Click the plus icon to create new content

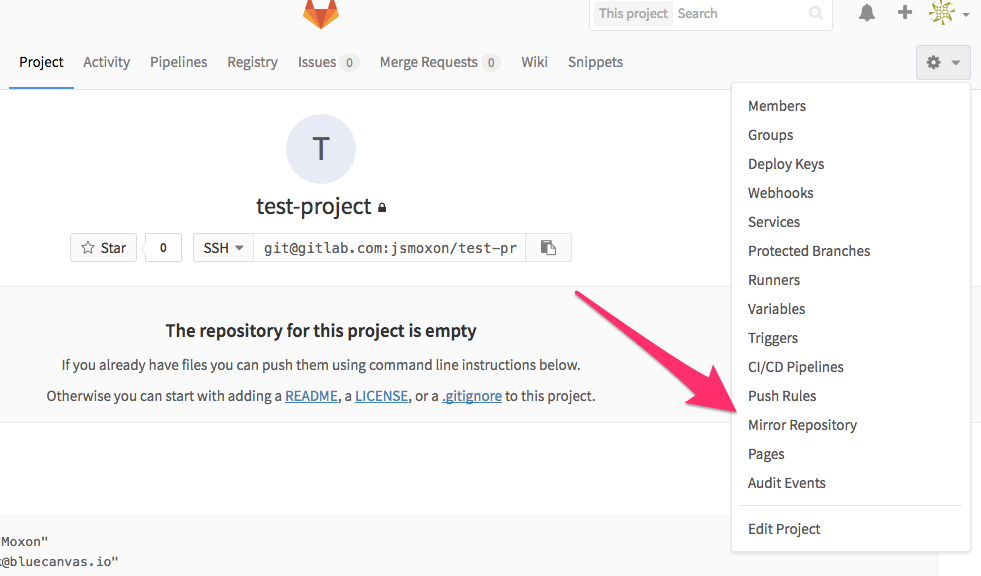point(904,13)
